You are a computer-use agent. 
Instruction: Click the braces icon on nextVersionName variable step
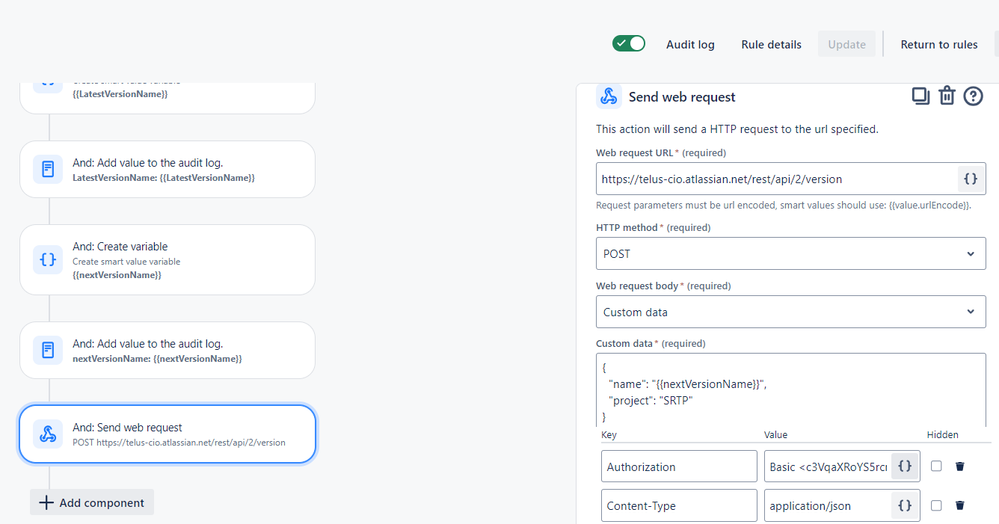point(48,259)
